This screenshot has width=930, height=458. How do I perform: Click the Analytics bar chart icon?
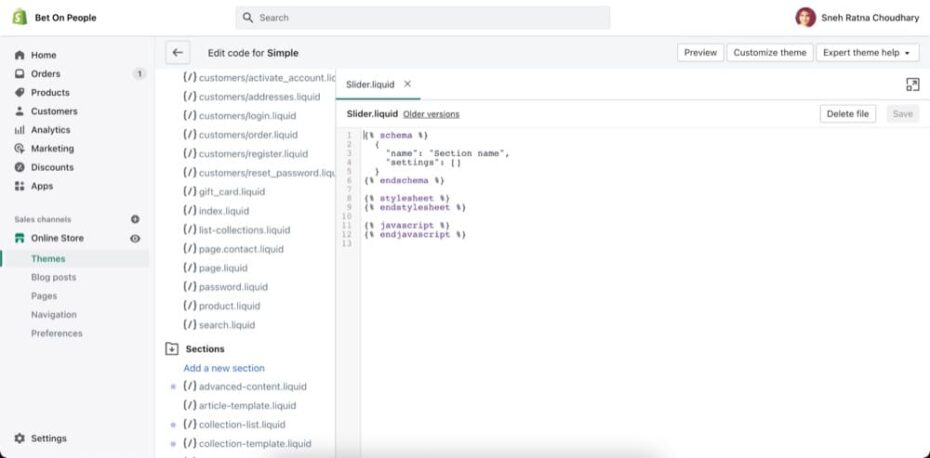[x=19, y=130]
